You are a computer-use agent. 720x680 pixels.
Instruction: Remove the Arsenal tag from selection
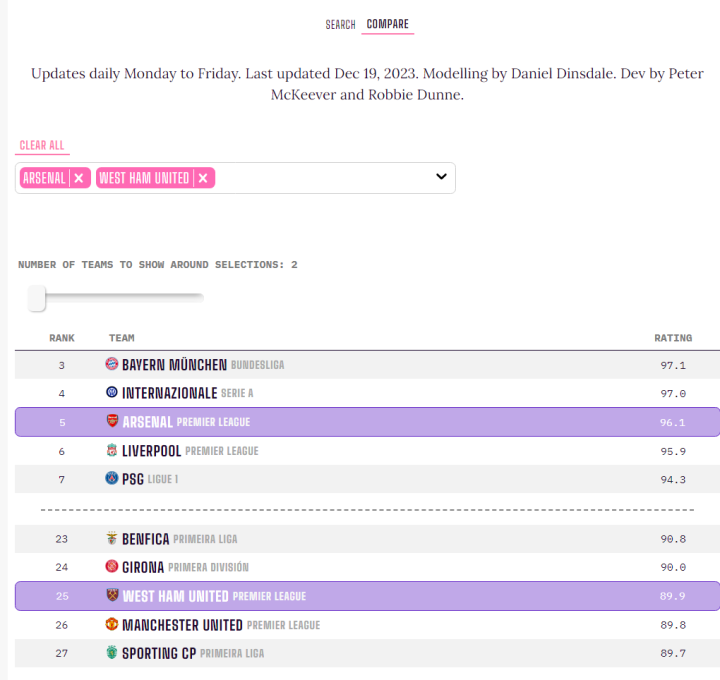coord(78,178)
